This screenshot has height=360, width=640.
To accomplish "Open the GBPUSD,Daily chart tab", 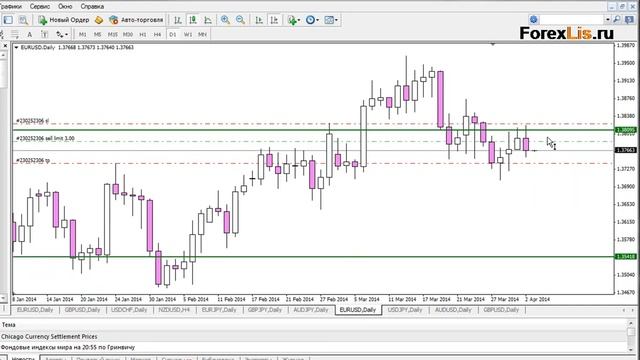I will click(82, 310).
